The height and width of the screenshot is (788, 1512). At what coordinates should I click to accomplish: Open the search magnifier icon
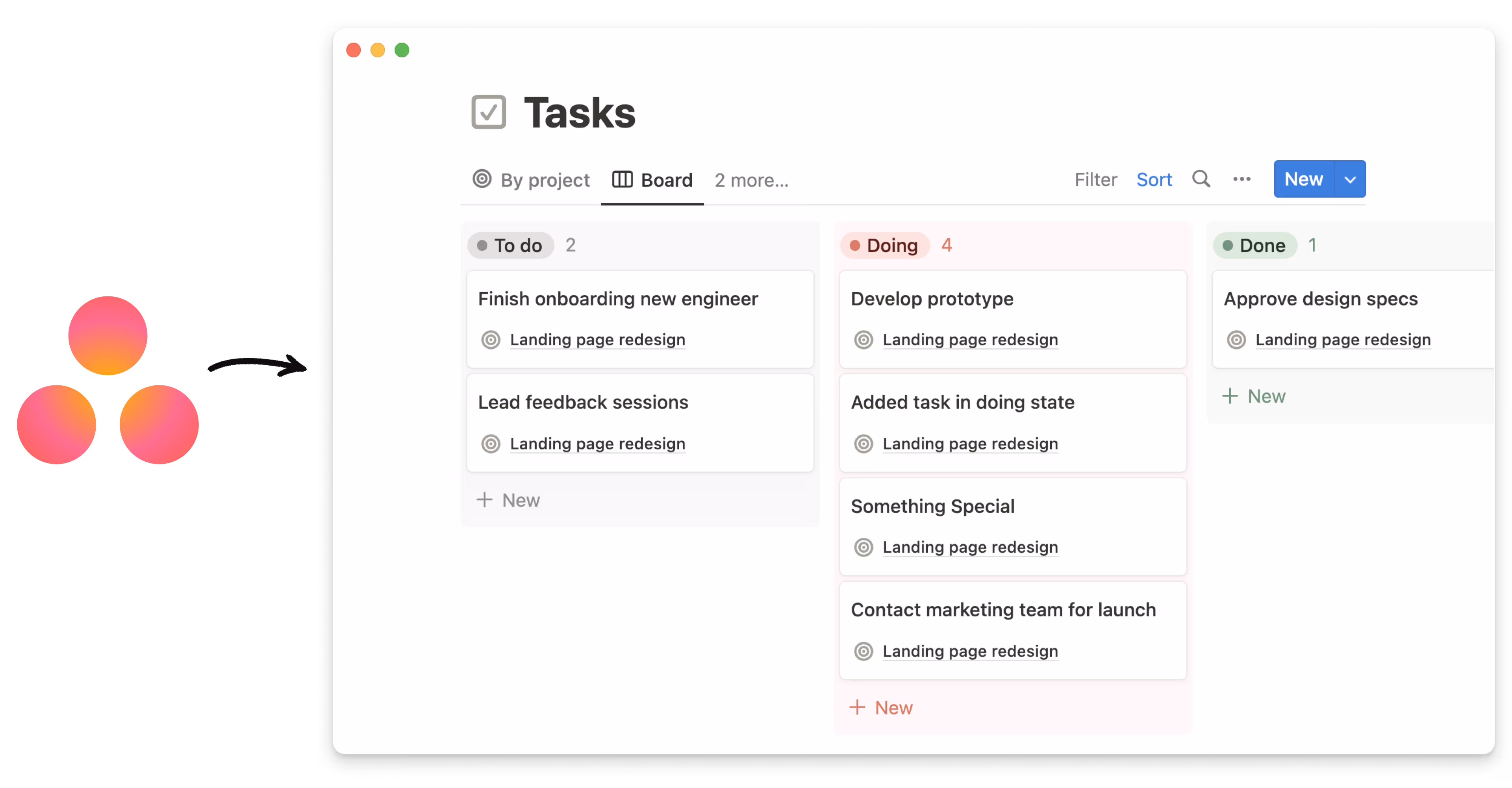1201,179
